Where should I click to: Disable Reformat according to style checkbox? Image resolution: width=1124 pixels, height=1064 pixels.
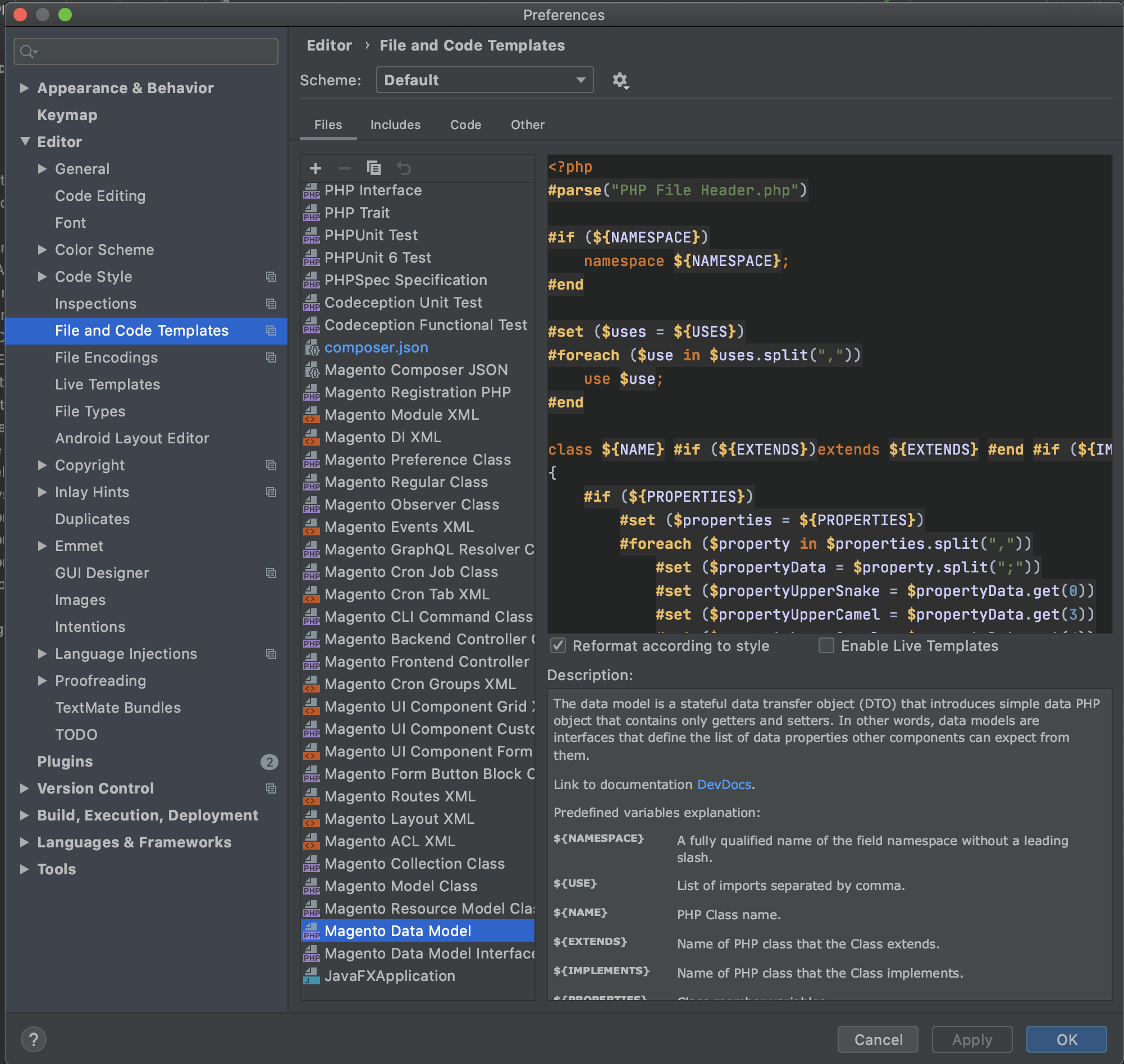[558, 646]
